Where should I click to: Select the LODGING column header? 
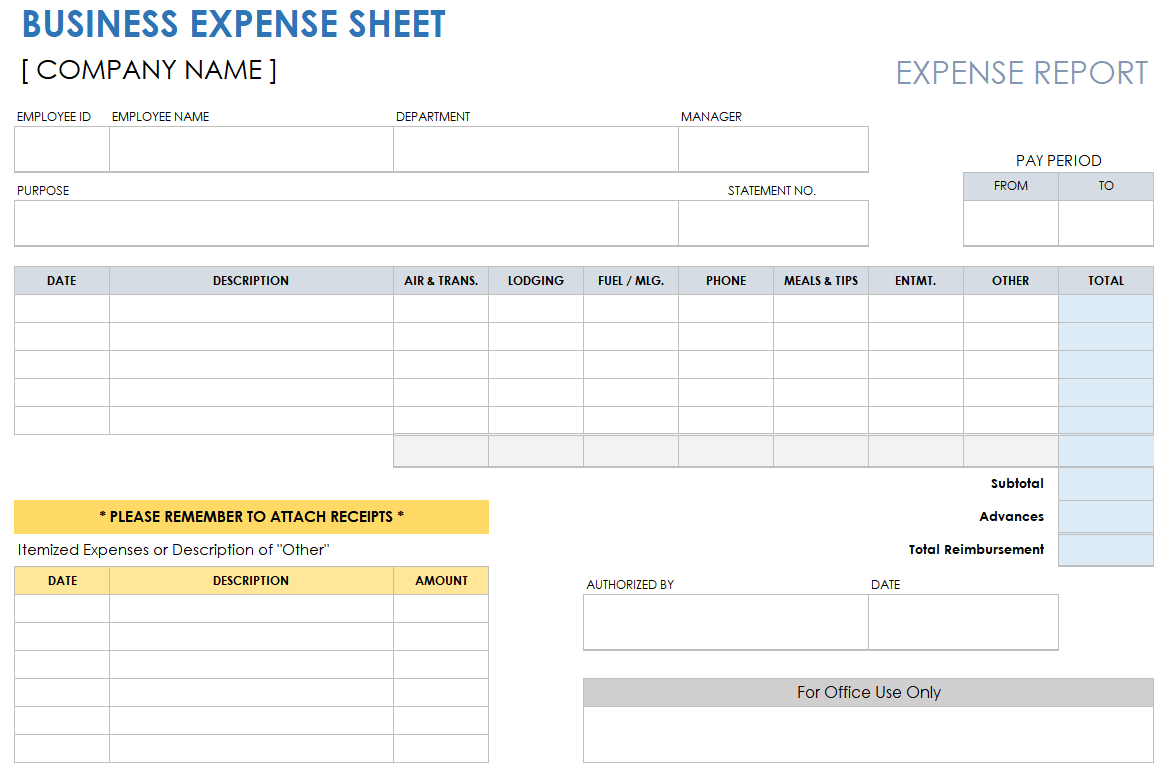click(535, 281)
